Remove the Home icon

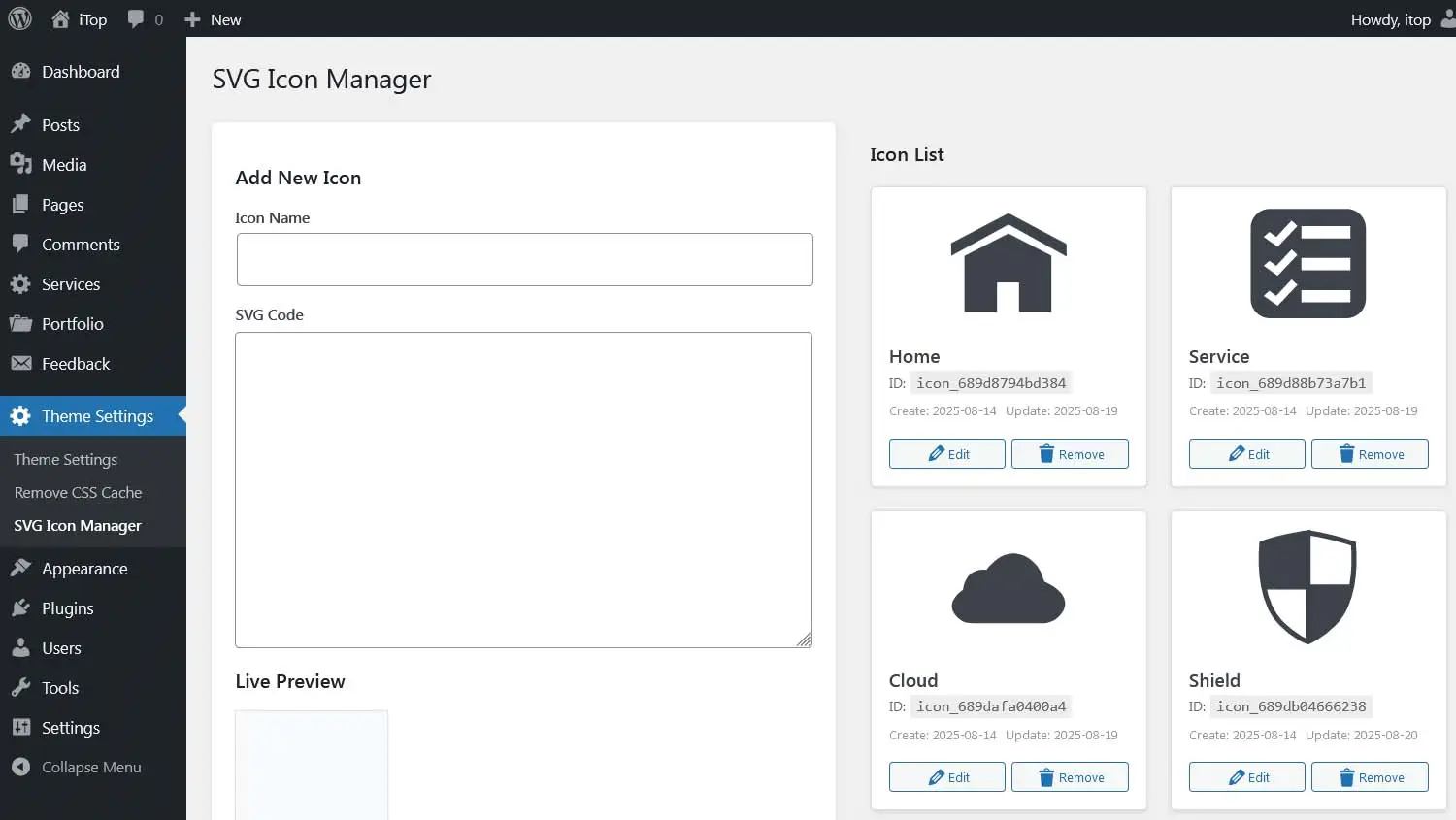[1070, 453]
